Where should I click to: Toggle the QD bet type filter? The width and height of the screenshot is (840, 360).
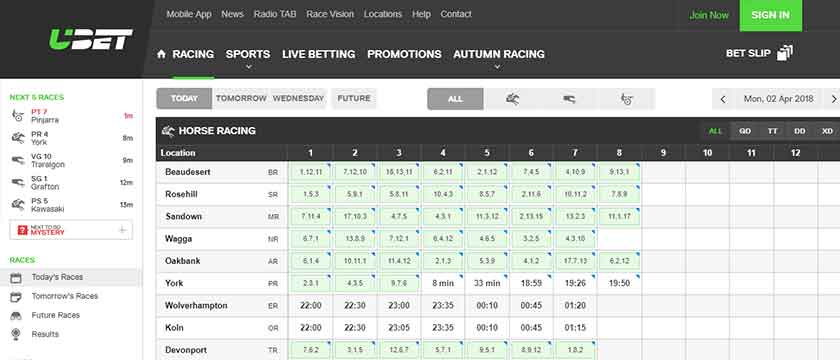pyautogui.click(x=745, y=131)
